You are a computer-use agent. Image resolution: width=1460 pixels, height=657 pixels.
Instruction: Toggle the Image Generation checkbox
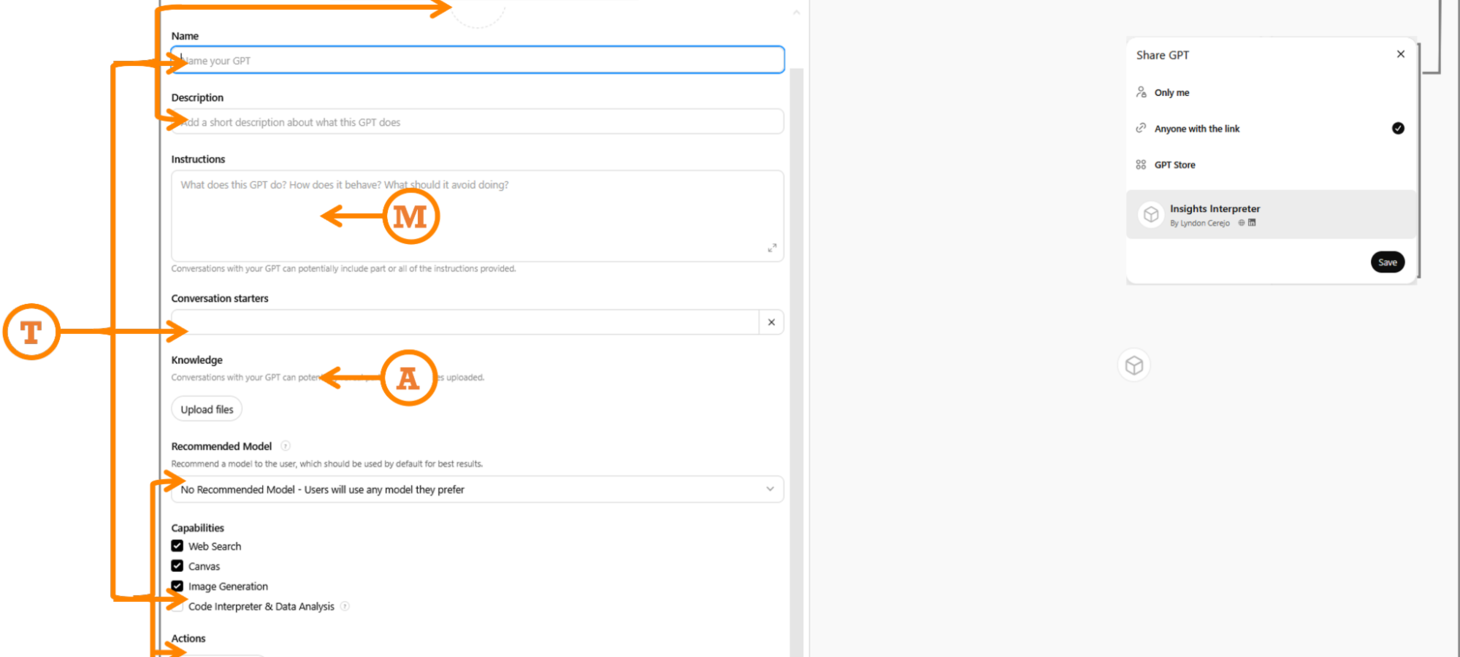pos(177,586)
